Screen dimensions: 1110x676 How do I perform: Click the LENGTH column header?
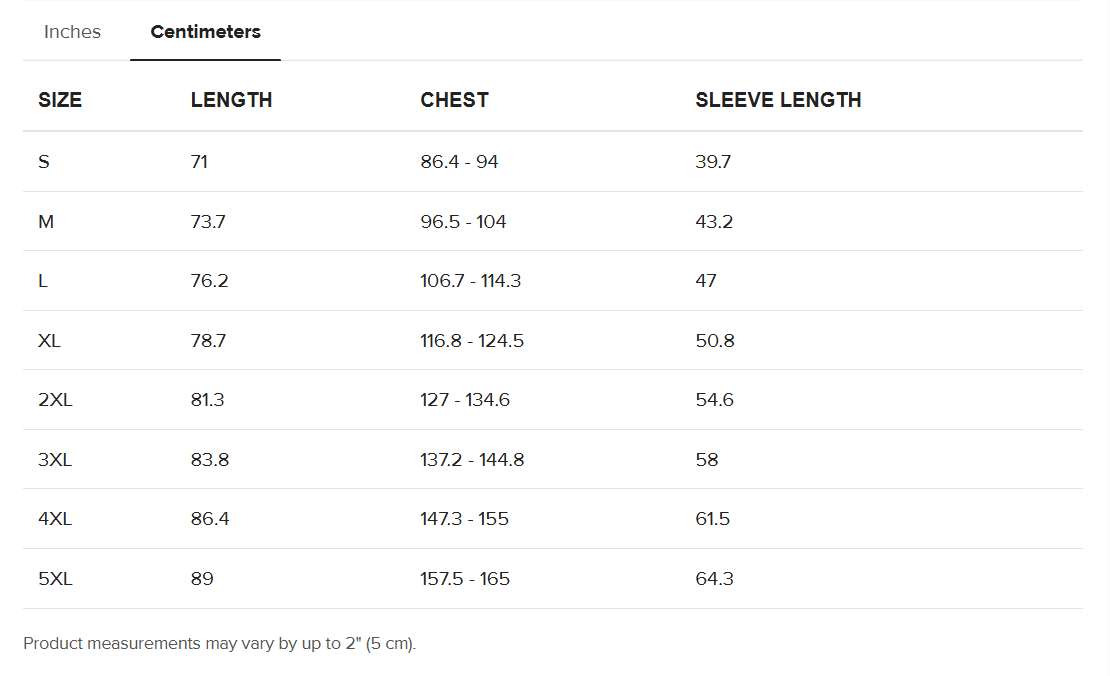[231, 100]
